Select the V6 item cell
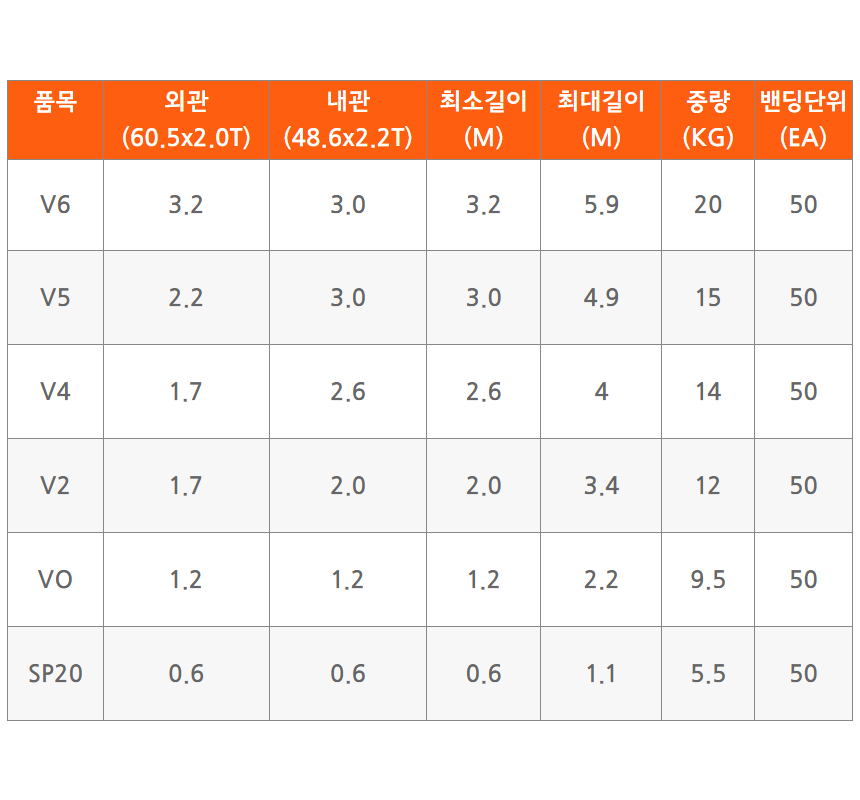Image resolution: width=860 pixels, height=800 pixels. tap(55, 205)
